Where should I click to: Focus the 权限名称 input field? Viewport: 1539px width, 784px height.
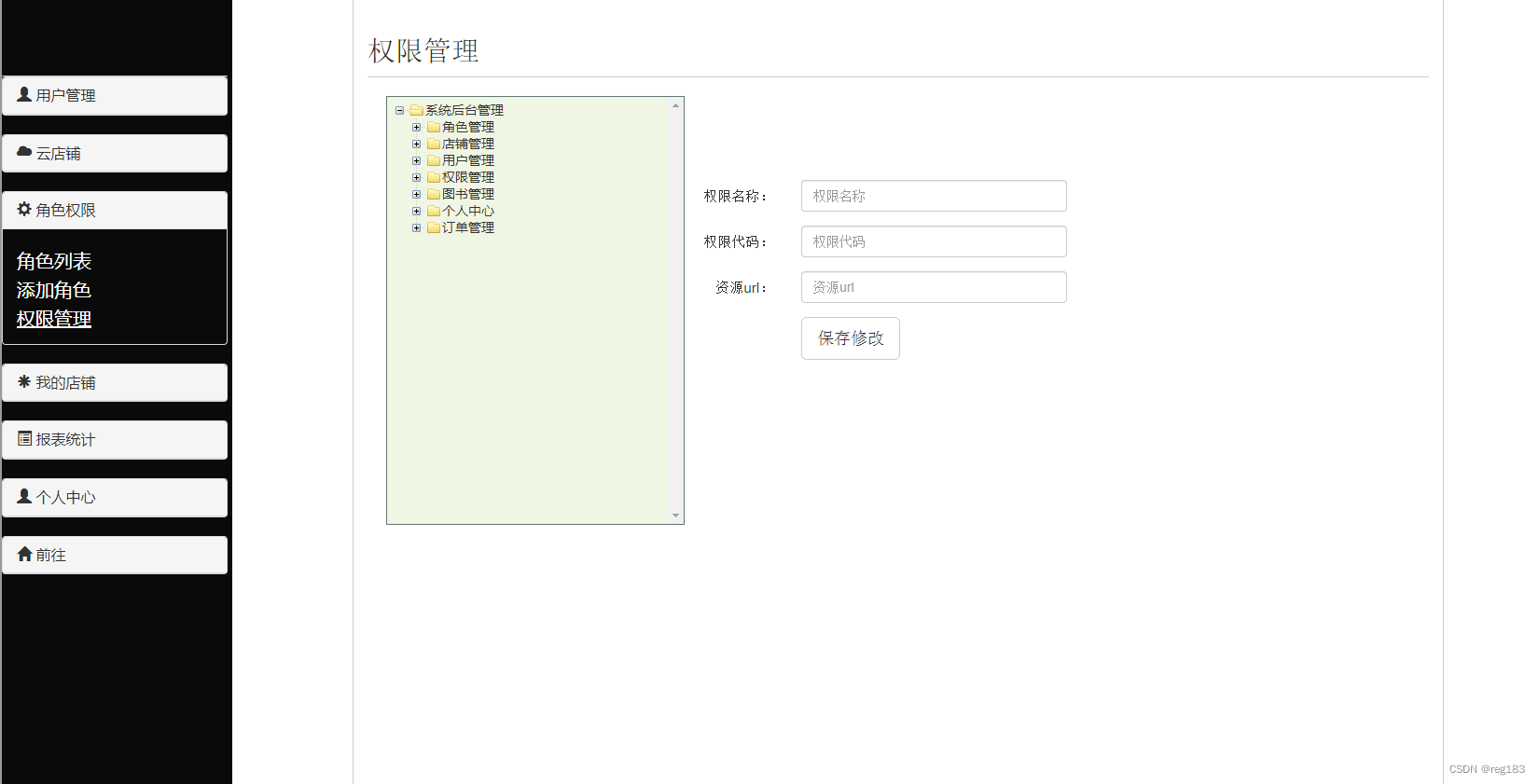click(934, 196)
